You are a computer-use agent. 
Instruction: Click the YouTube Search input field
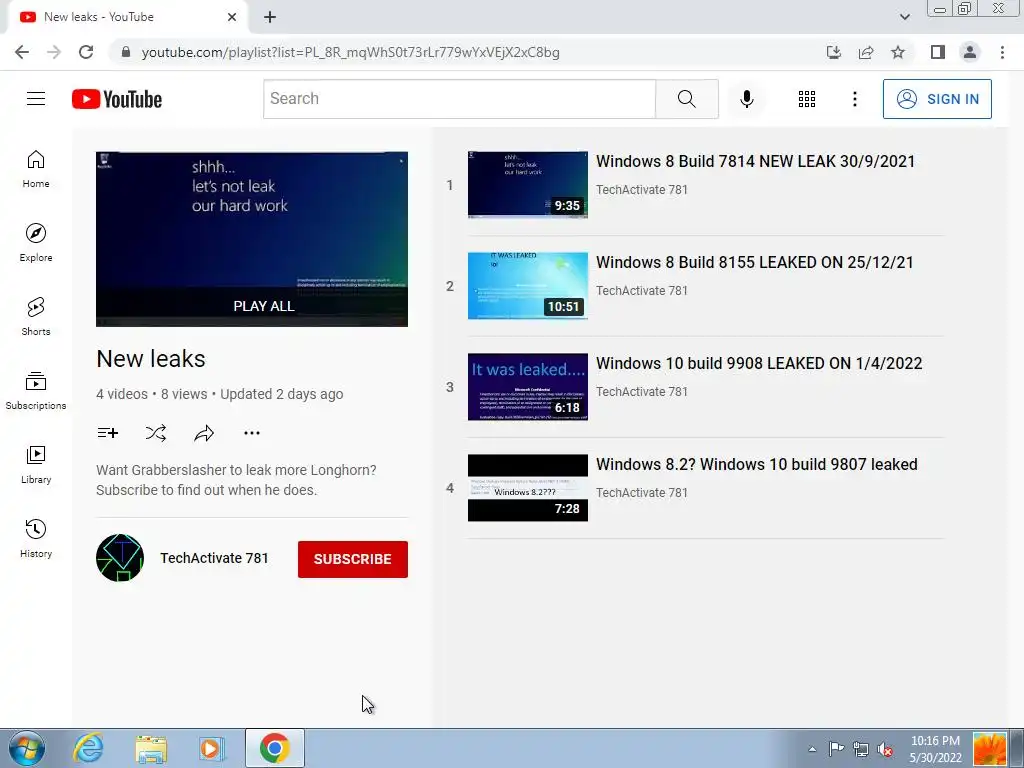point(459,99)
